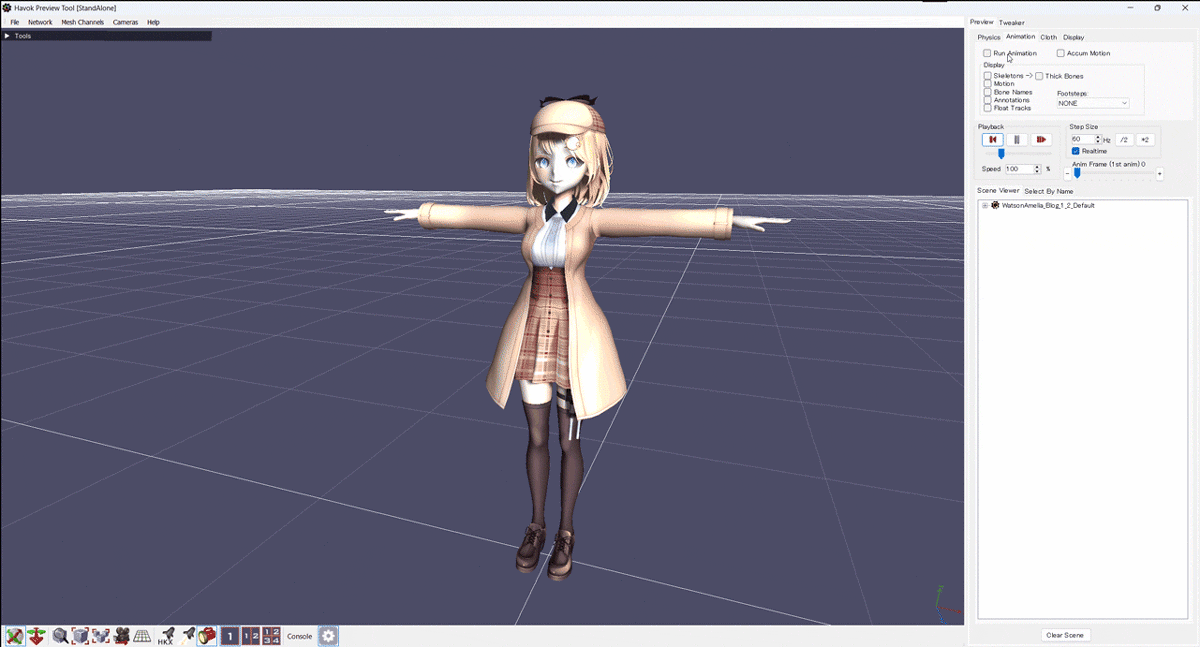Viewport: 1200px width, 647px height.
Task: Click the Anim Frame slider handle
Action: (x=1077, y=173)
